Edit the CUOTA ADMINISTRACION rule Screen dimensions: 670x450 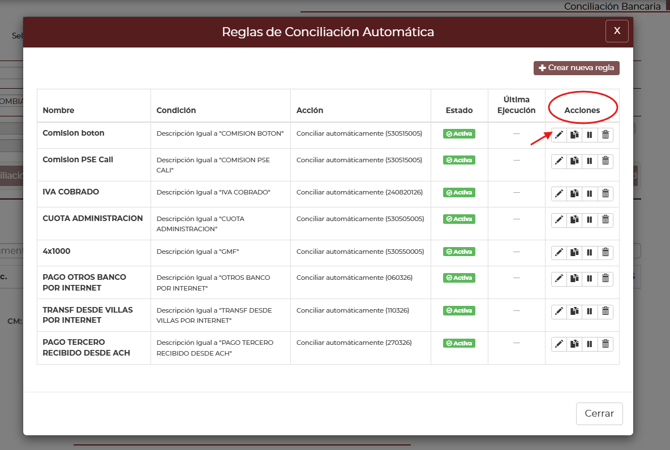coord(559,220)
